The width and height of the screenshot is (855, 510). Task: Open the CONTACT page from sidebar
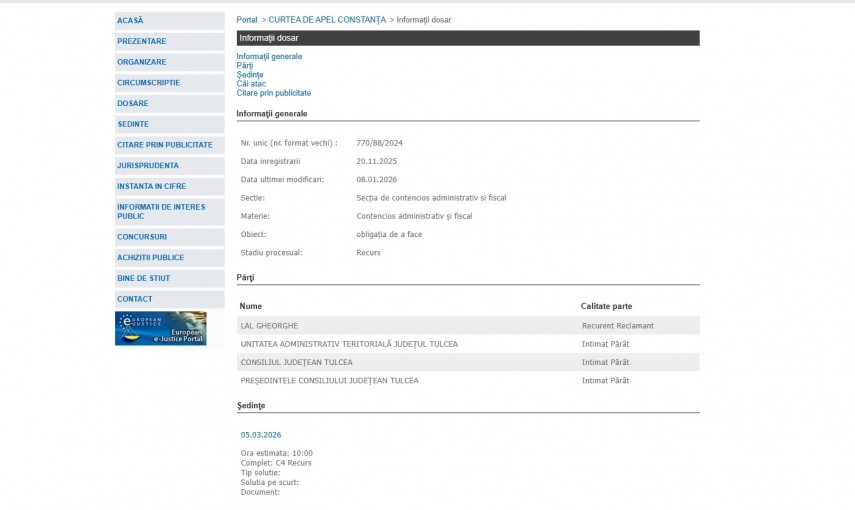[135, 299]
